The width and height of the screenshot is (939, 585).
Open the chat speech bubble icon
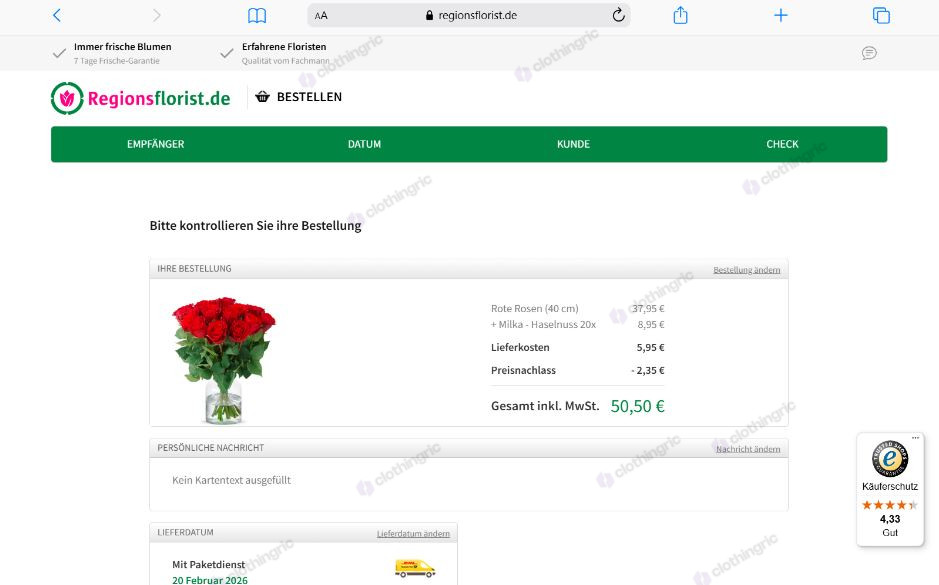tap(869, 53)
